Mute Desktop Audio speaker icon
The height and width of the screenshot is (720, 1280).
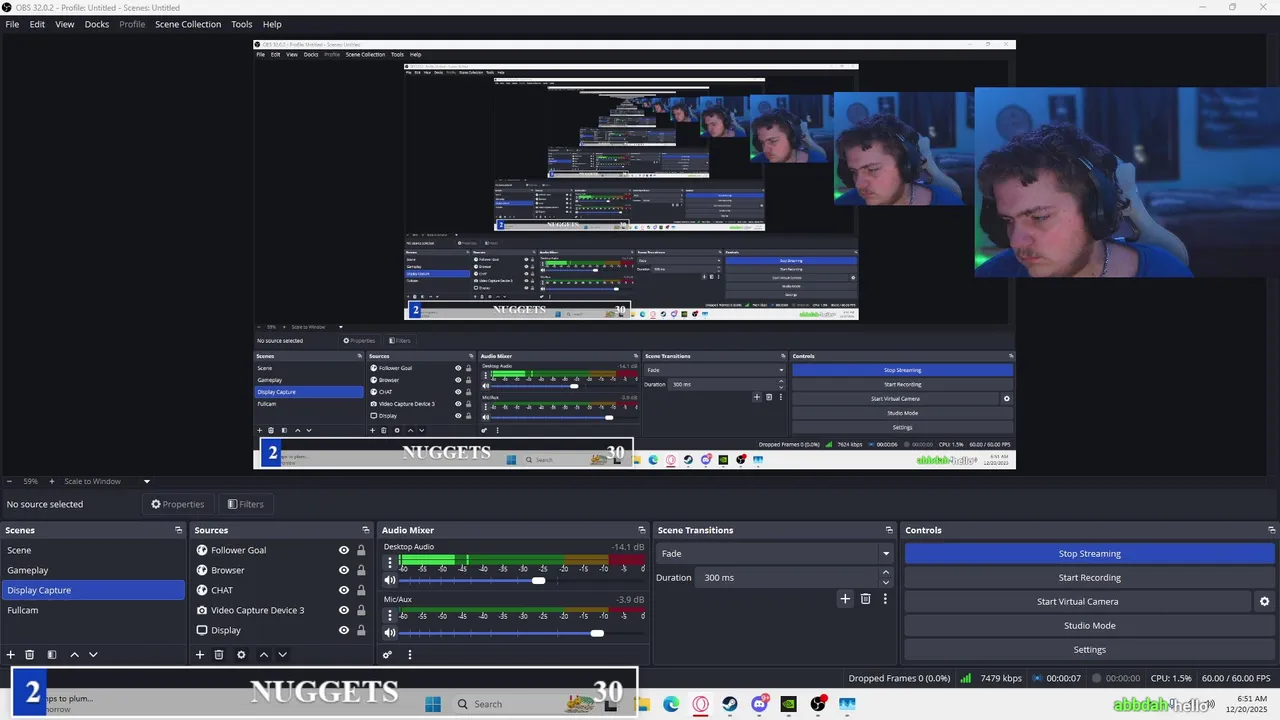click(390, 580)
